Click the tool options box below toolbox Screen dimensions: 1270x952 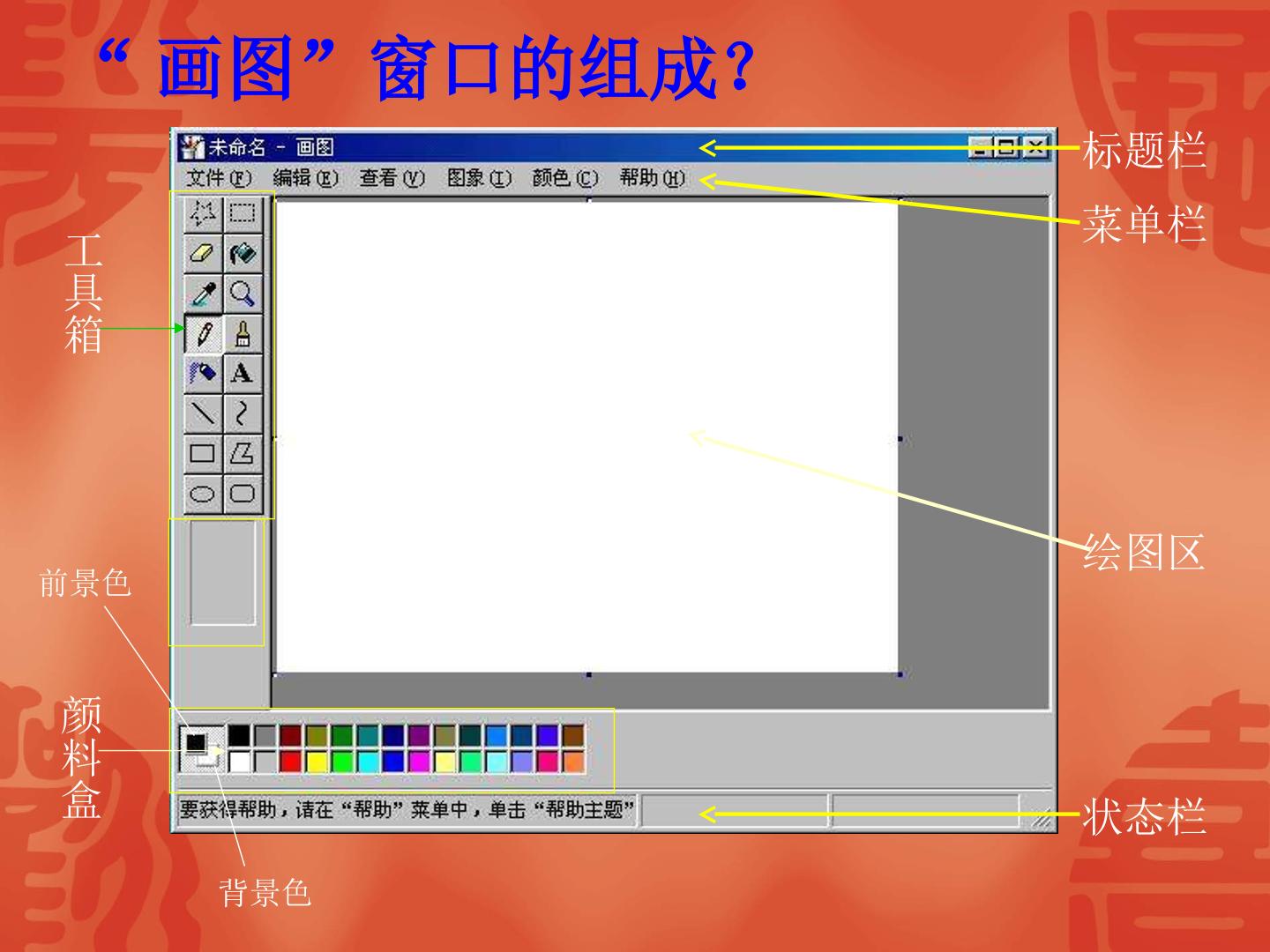[x=223, y=572]
